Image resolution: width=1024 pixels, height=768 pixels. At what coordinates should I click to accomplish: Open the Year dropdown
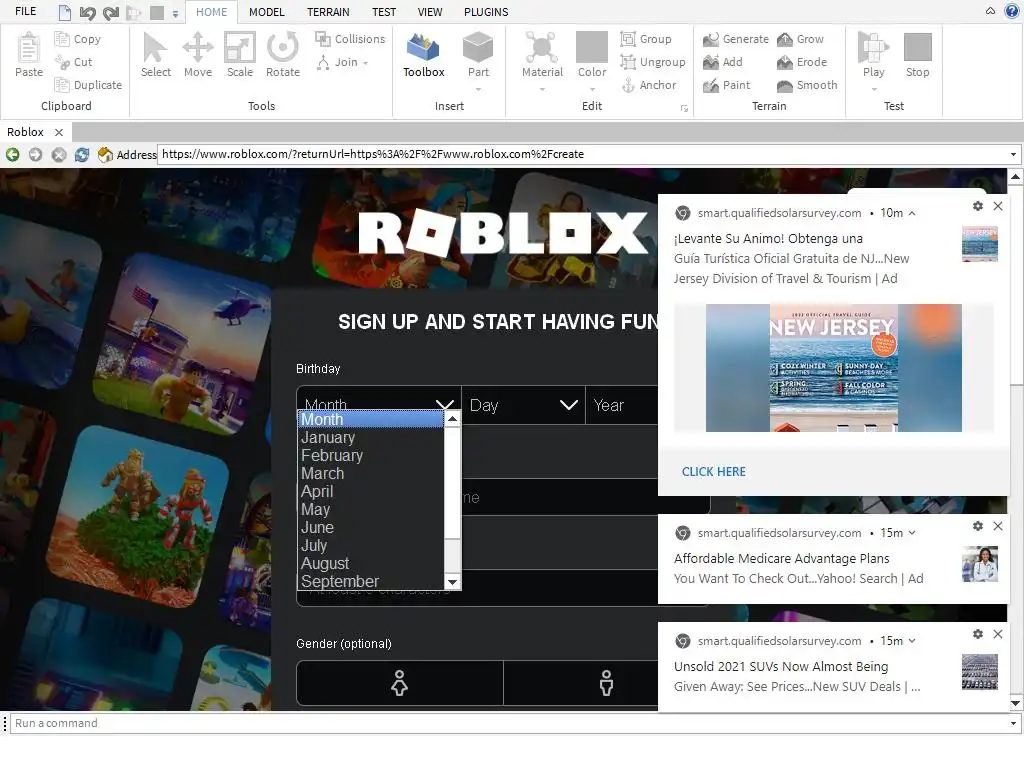[622, 405]
